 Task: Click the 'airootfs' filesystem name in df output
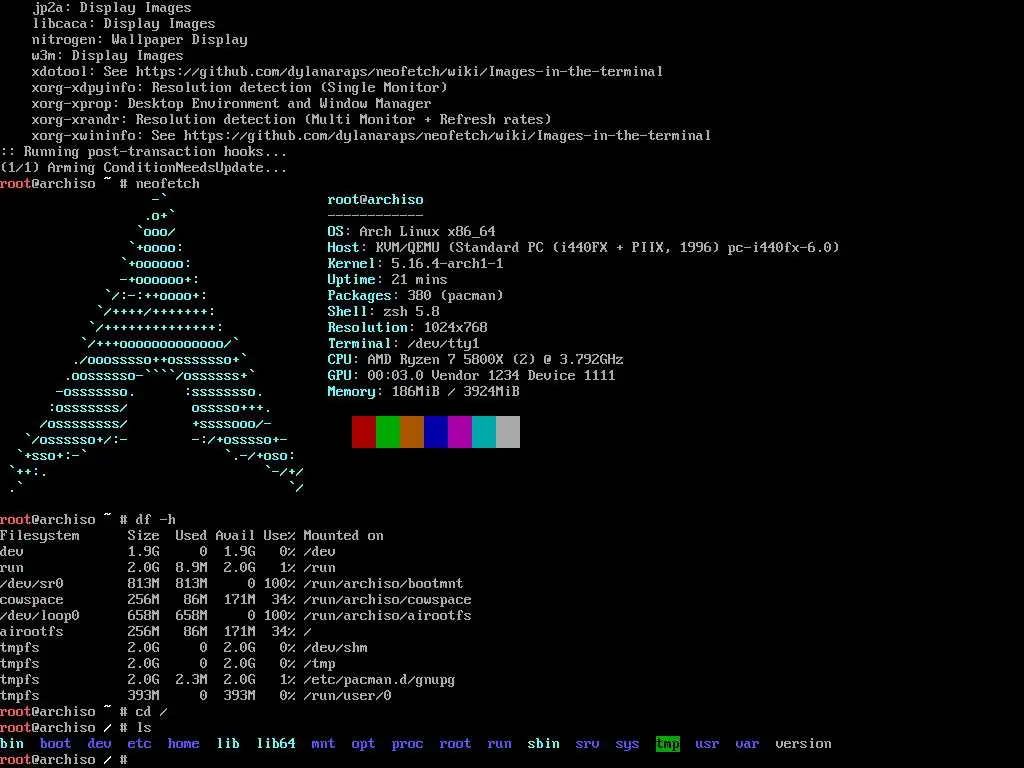click(x=32, y=632)
